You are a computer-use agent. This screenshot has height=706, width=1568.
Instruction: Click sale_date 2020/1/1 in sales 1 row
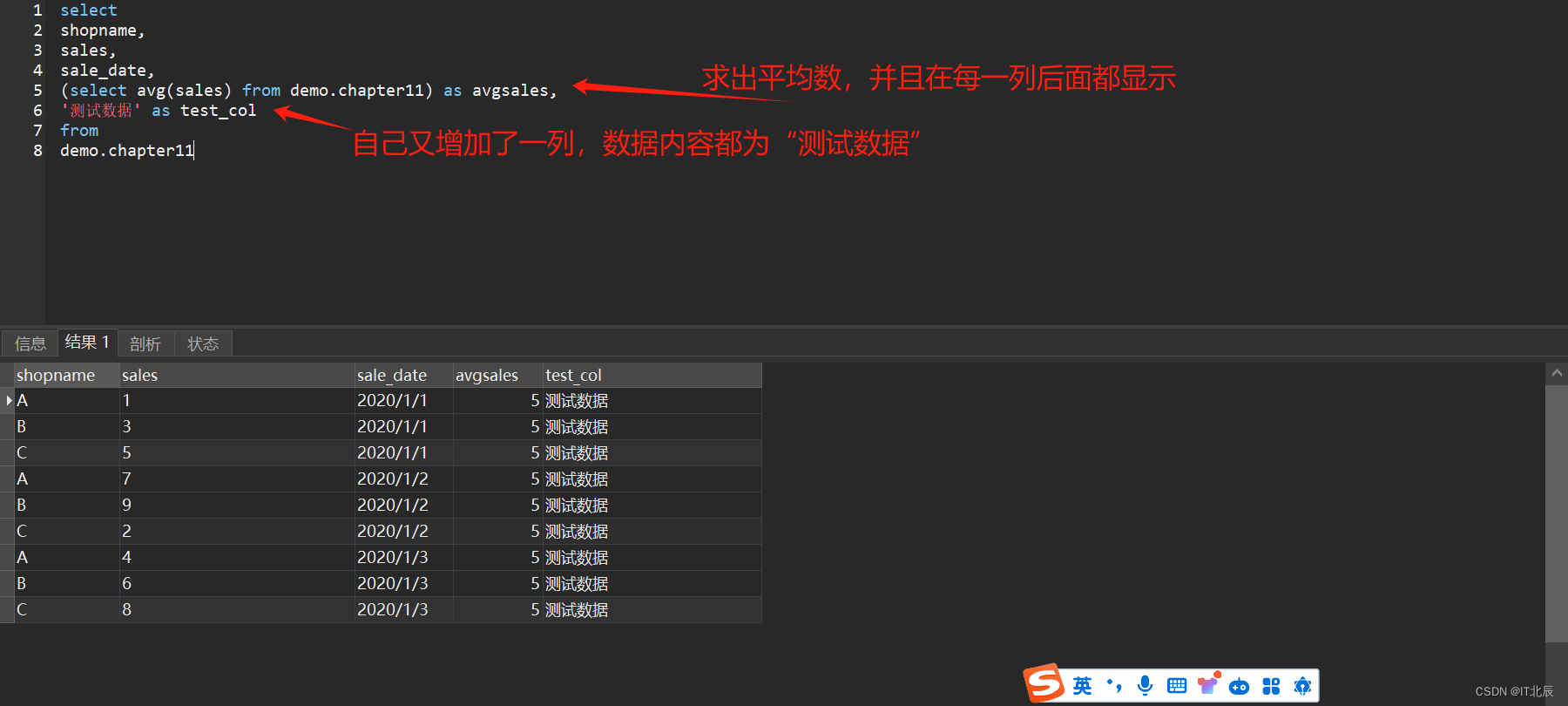pos(404,400)
